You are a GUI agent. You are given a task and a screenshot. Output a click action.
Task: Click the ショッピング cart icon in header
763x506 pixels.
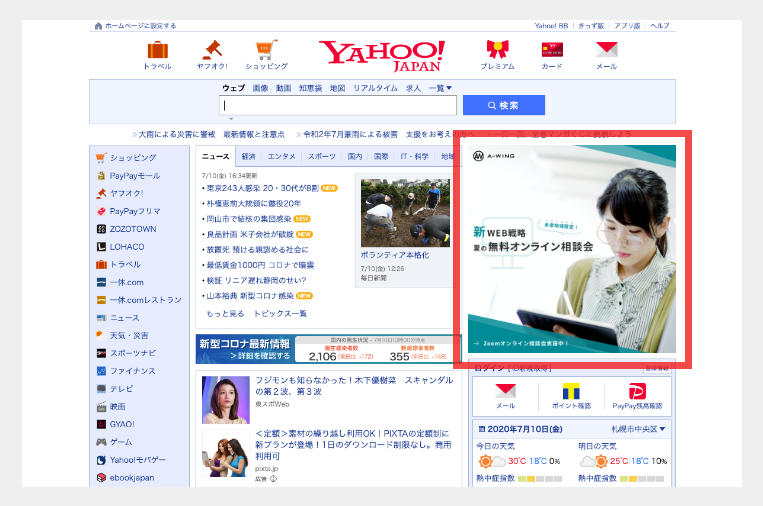(x=266, y=50)
